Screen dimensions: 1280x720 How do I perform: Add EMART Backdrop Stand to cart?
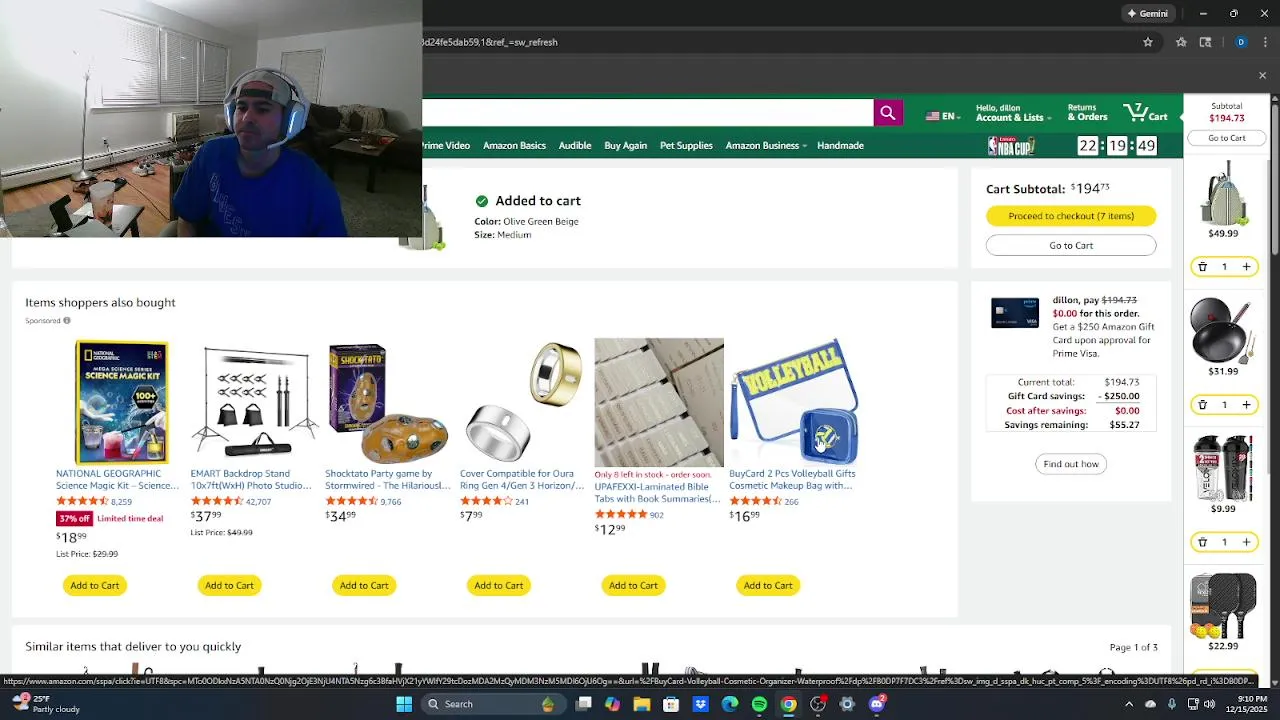[x=229, y=585]
